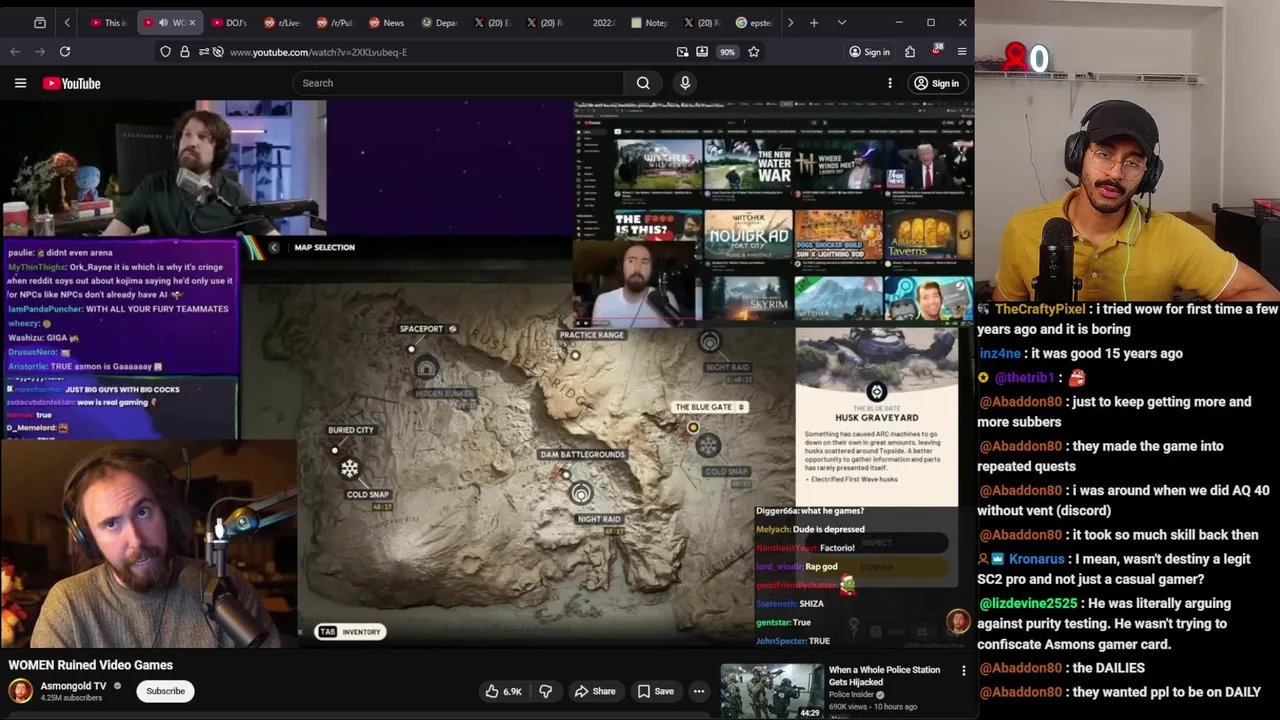Switch to the r/Live Reddit tab

click(x=282, y=22)
